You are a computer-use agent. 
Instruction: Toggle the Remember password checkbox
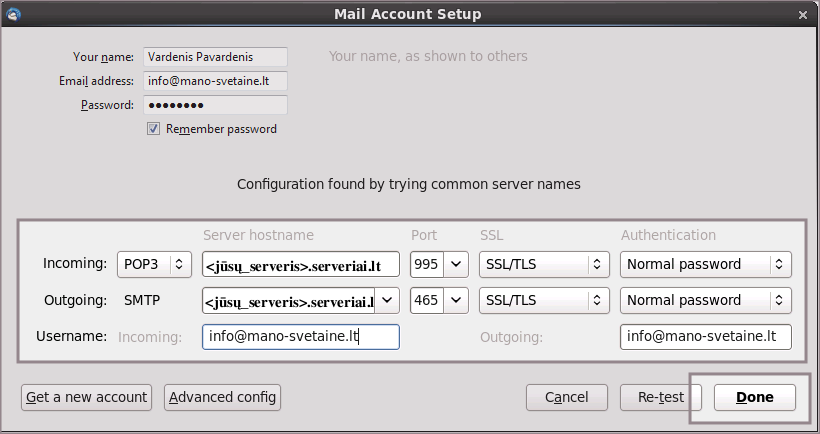(153, 129)
